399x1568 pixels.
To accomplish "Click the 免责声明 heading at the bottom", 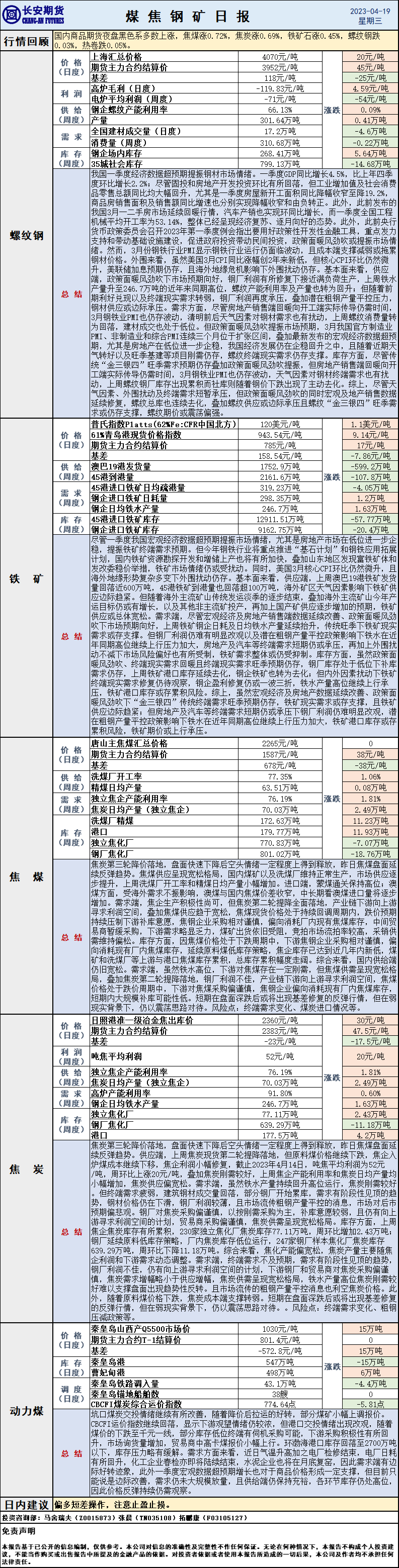I will coord(19,1531).
